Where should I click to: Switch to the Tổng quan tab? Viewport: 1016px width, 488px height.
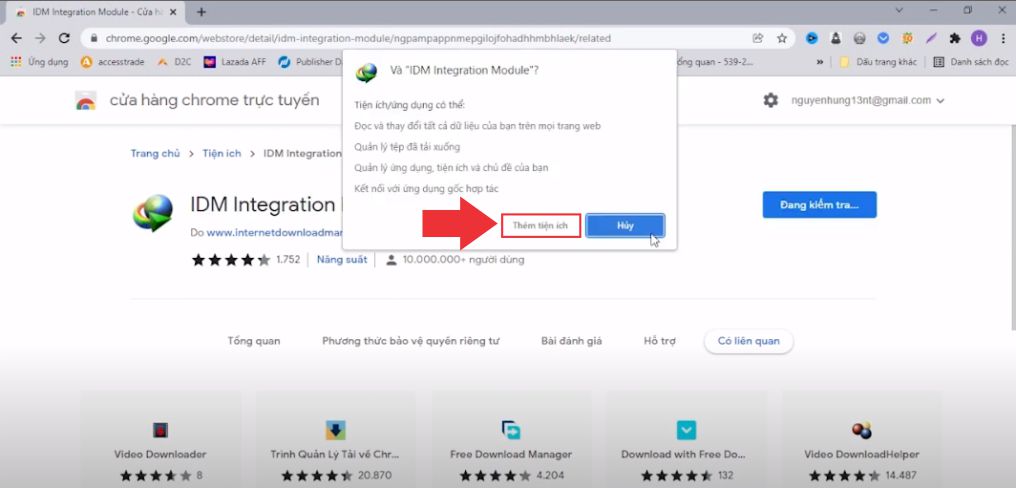tap(254, 341)
